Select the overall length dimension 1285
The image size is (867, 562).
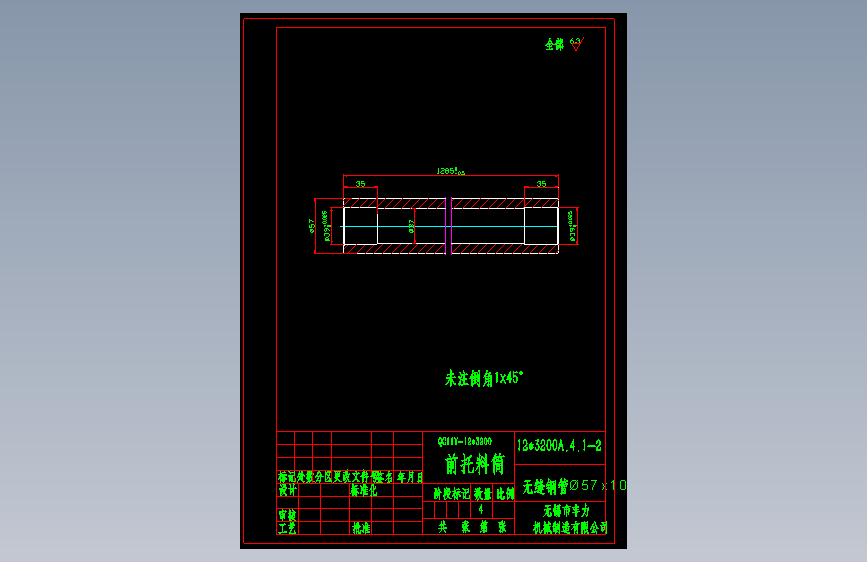pyautogui.click(x=451, y=171)
